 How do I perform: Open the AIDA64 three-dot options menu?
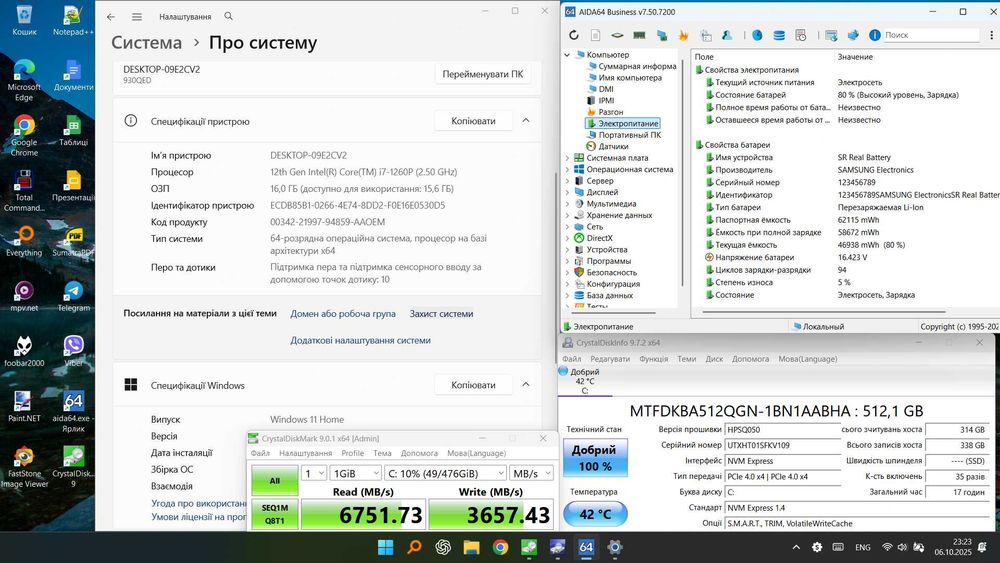coord(991,35)
